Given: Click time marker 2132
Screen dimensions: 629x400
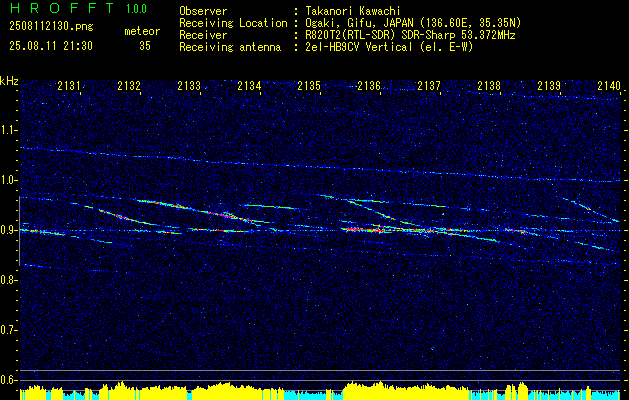Looking at the screenshot, I should click(129, 85).
